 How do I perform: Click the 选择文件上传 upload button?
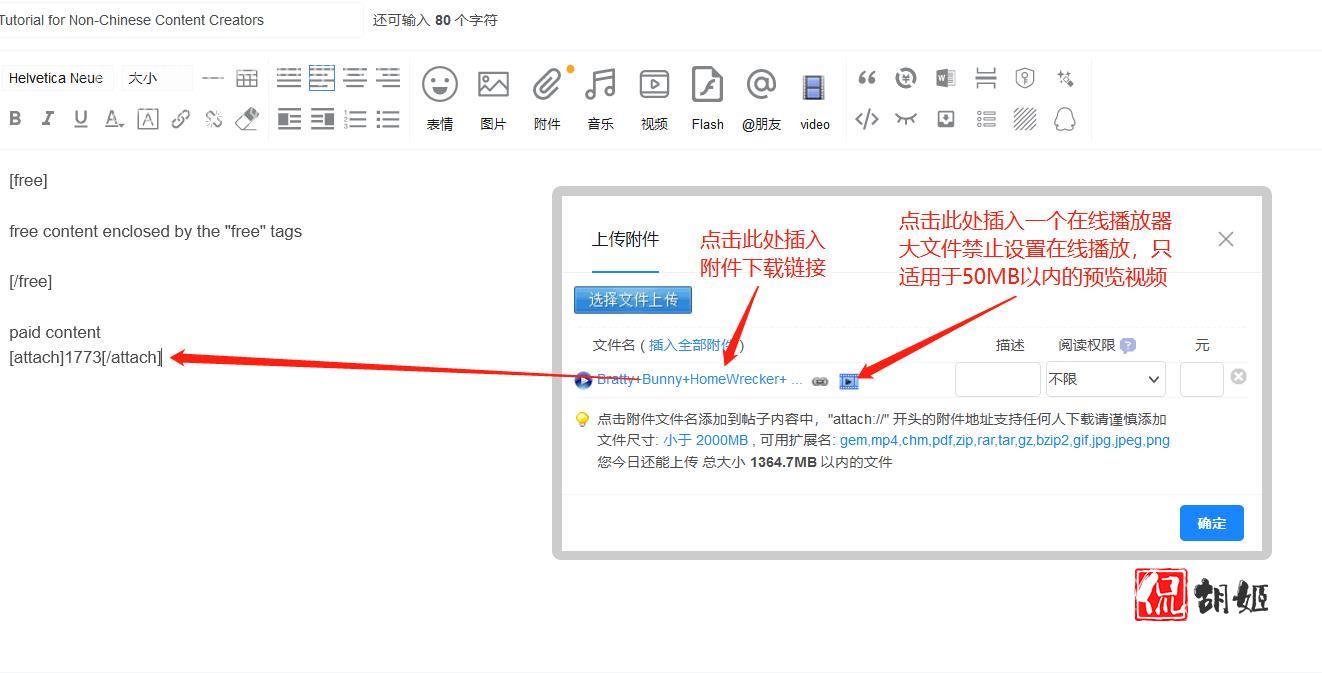[632, 299]
